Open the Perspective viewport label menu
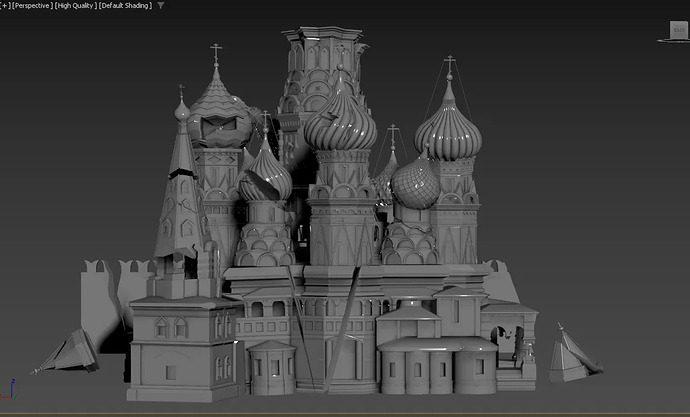690x417 pixels. (x=33, y=6)
